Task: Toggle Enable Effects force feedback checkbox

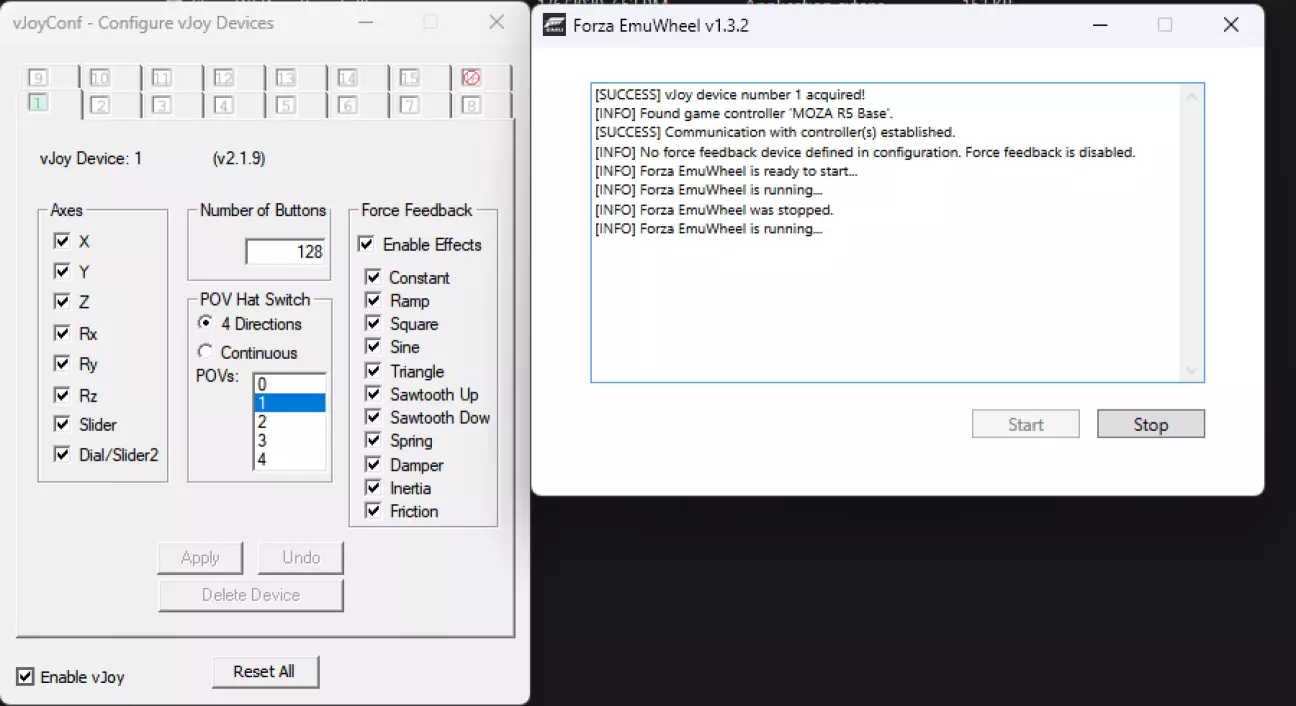Action: [366, 244]
